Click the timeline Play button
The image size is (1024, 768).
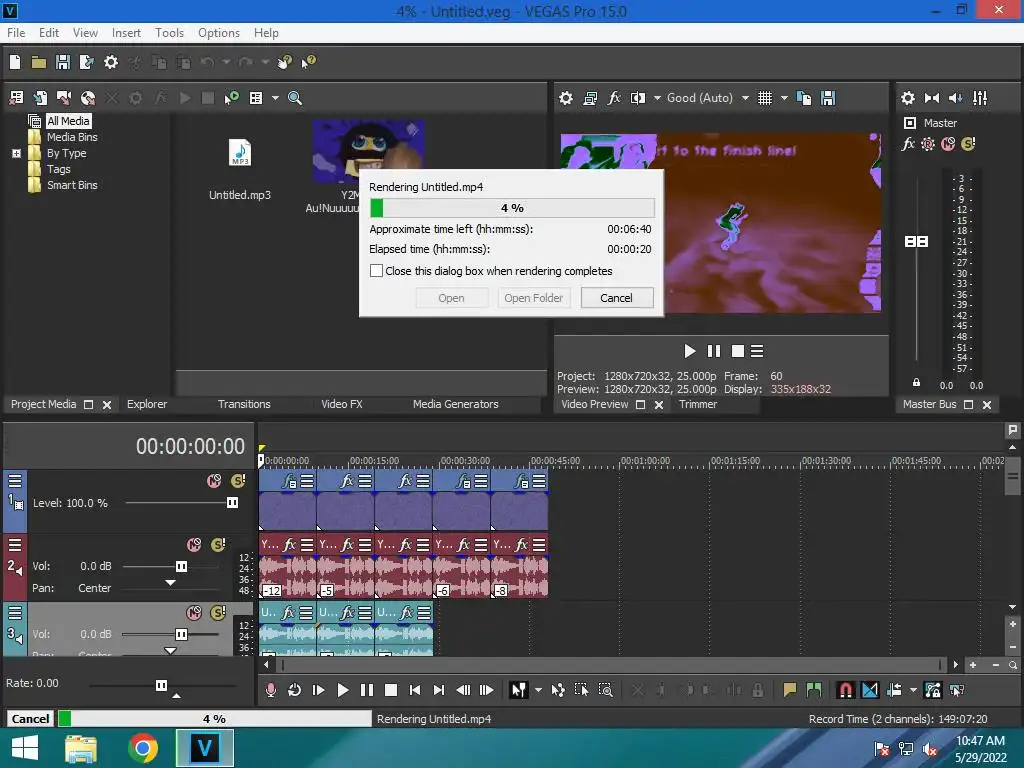pyautogui.click(x=342, y=690)
